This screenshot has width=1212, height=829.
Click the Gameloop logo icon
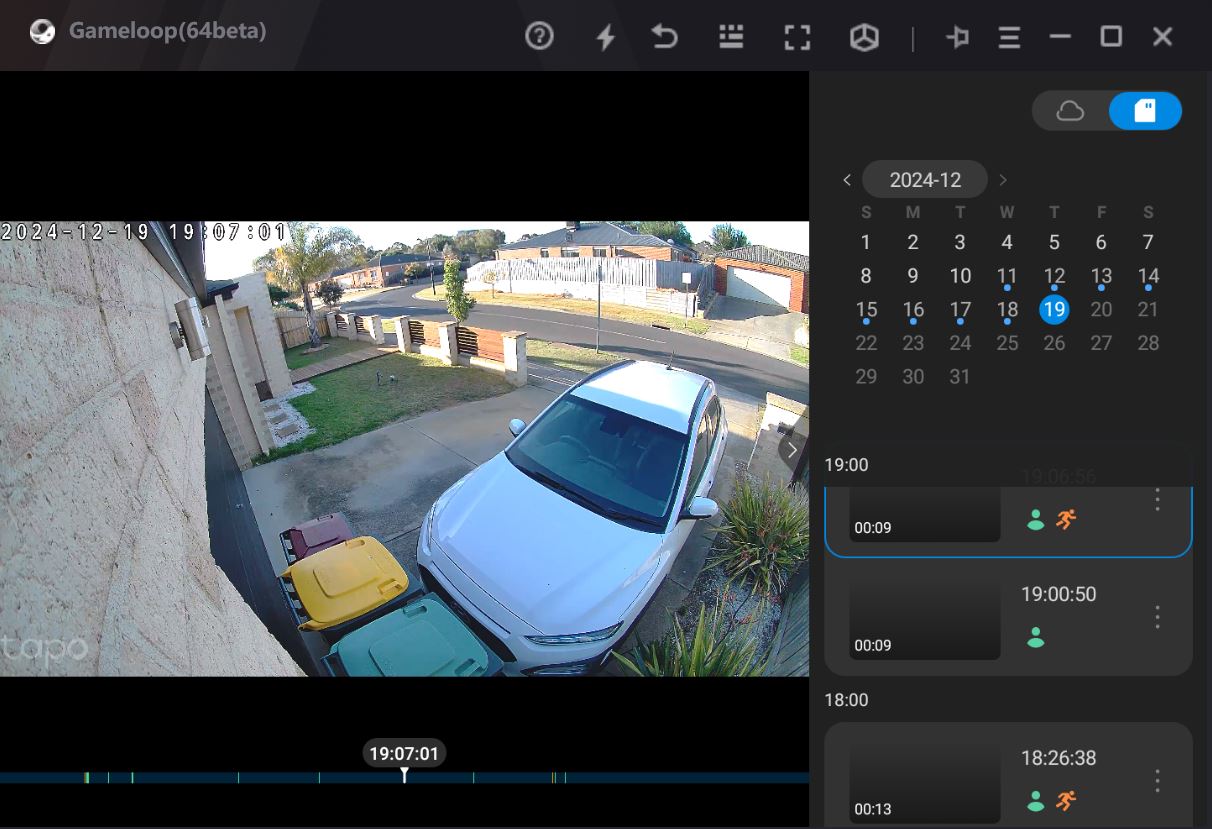42,32
